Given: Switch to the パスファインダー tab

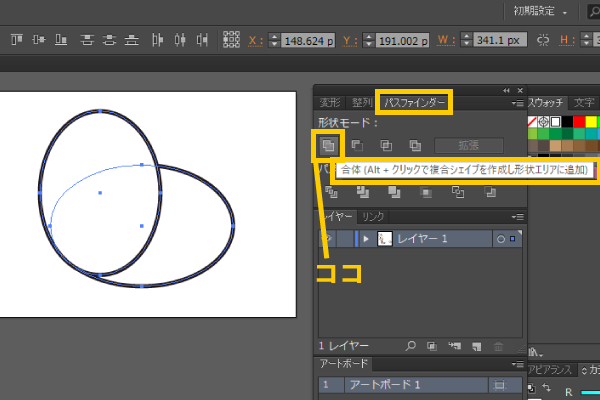Looking at the screenshot, I should coord(415,102).
